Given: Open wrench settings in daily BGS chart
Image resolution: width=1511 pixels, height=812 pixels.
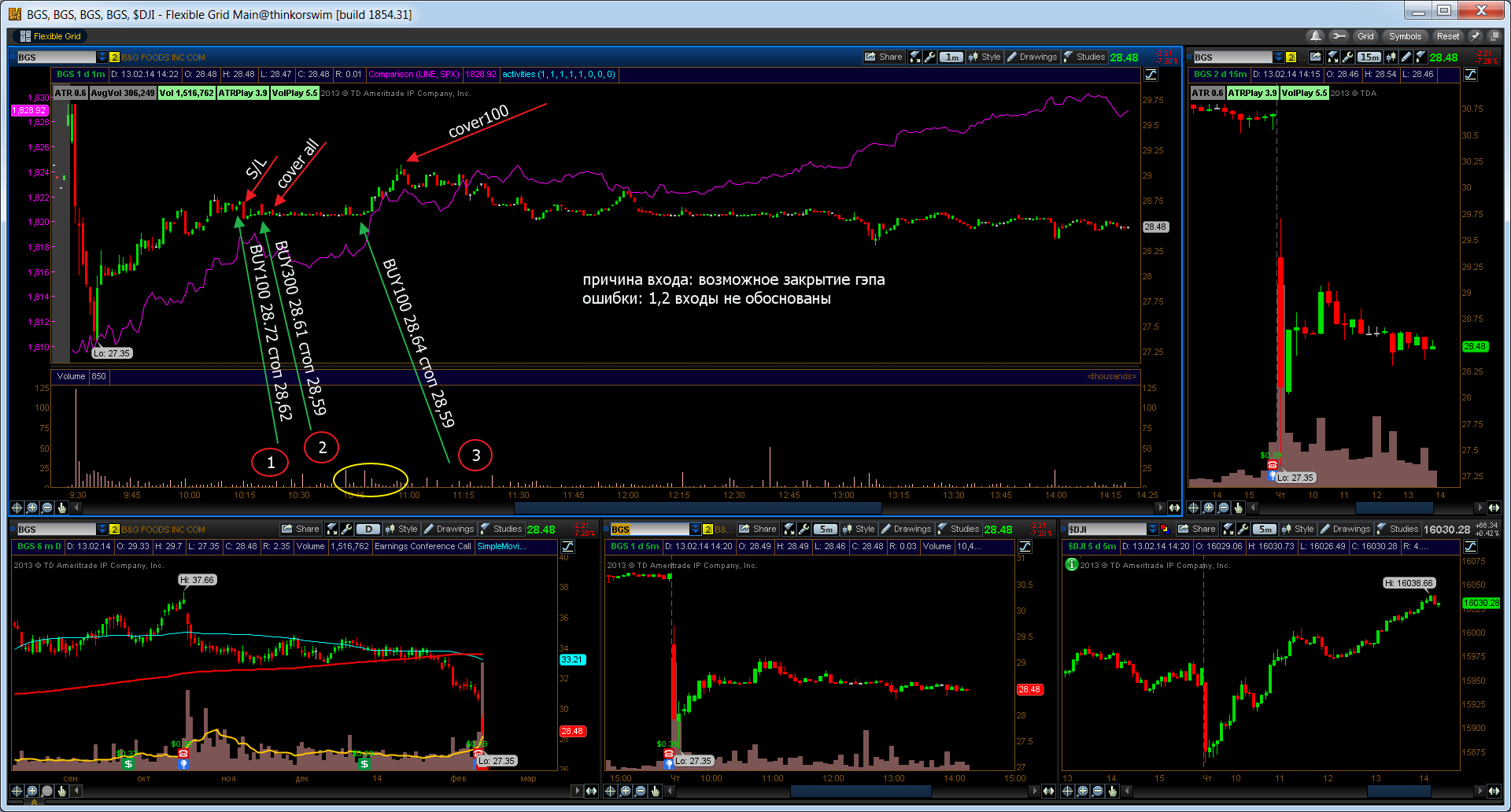Looking at the screenshot, I should pyautogui.click(x=346, y=529).
